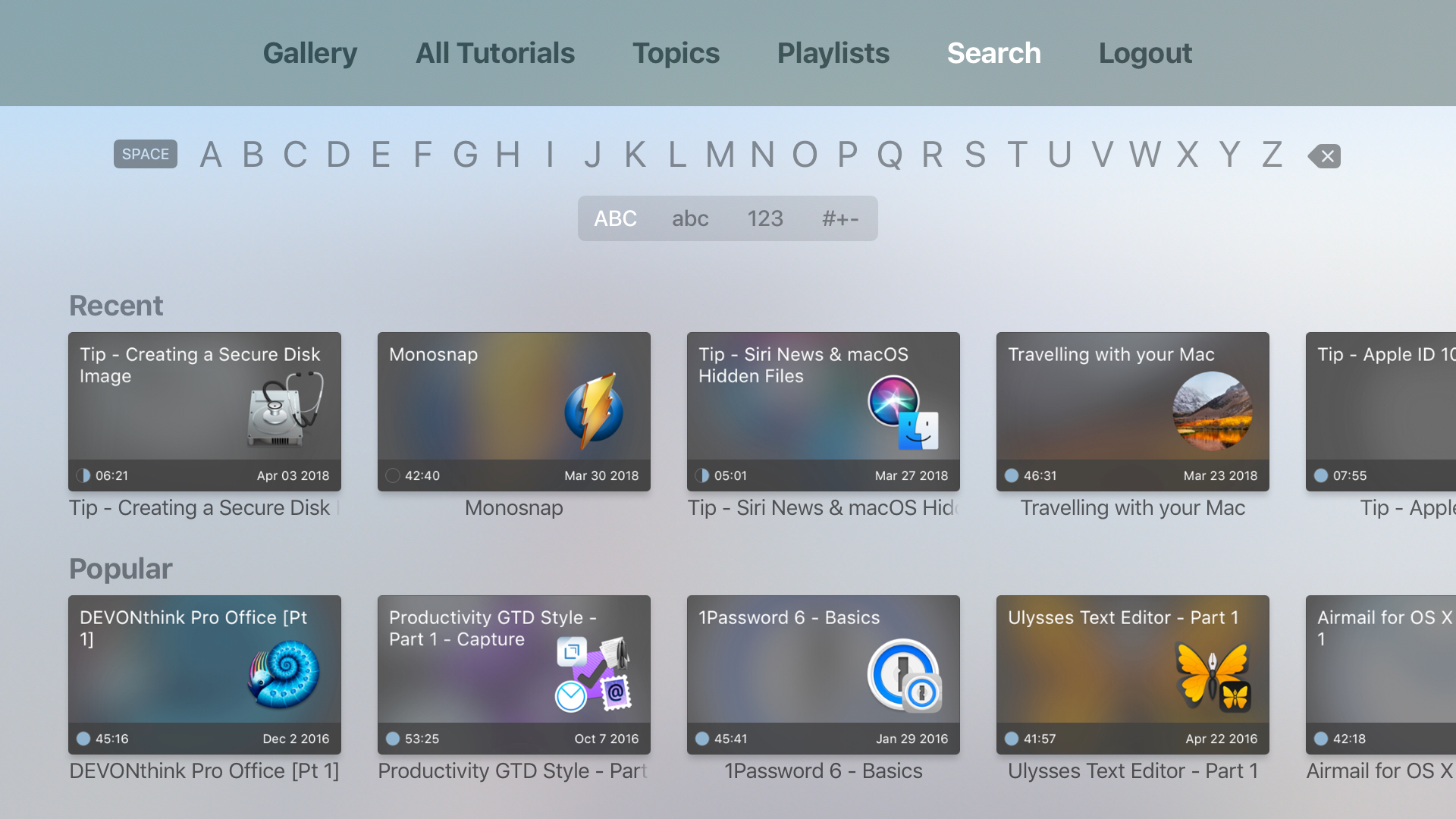Open 'Tip - Siri News & macOS' caption
Viewport: 1456px width, 819px height.
pyautogui.click(x=824, y=508)
